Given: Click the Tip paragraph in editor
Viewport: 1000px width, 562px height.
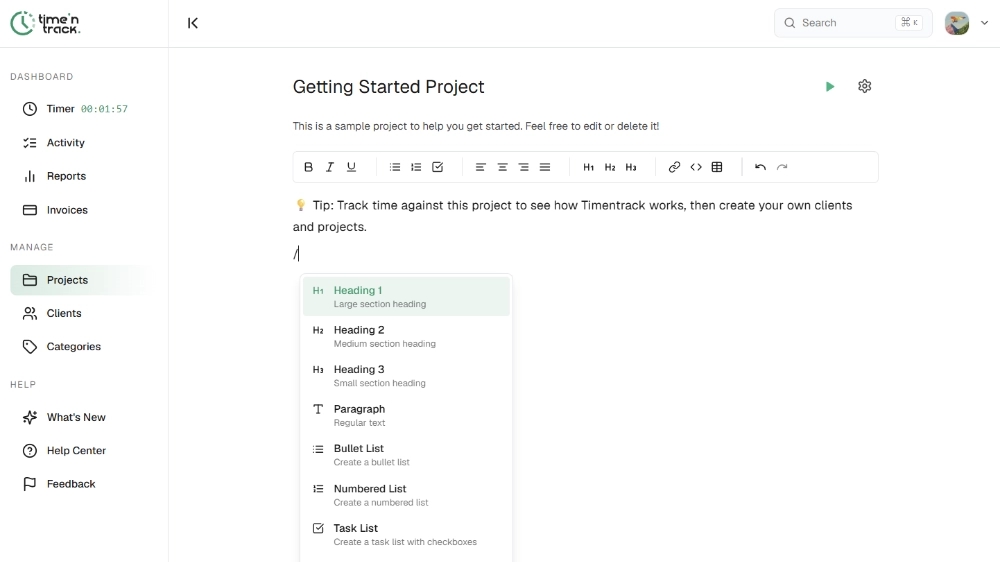Looking at the screenshot, I should pyautogui.click(x=573, y=216).
